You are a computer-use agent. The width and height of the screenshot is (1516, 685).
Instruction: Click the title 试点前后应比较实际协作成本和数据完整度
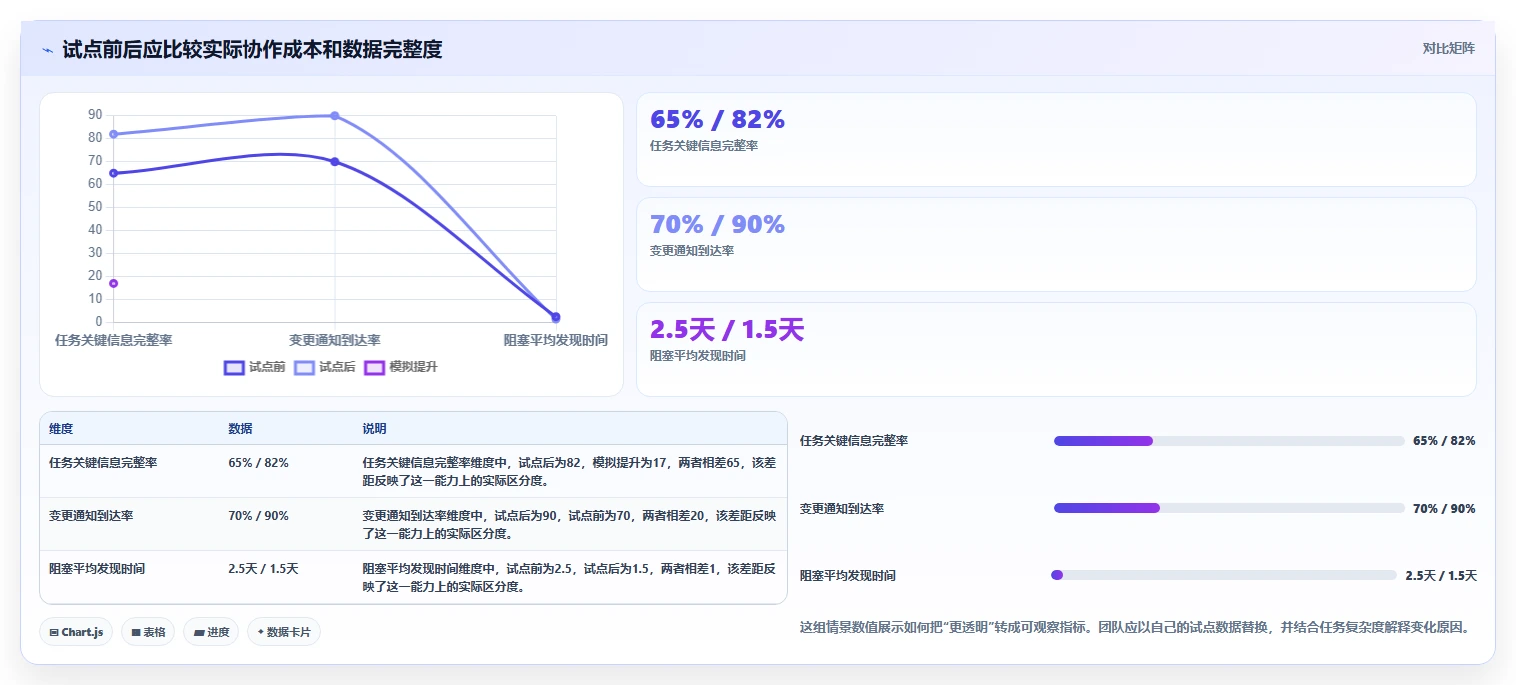pos(252,49)
